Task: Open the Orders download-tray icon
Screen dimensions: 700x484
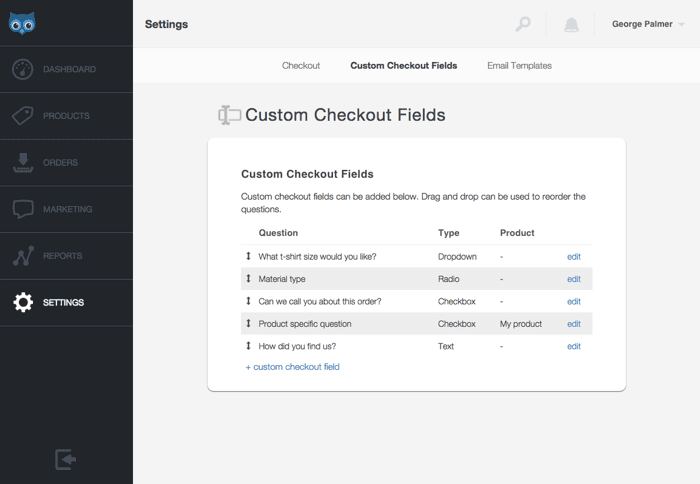Action: coord(23,163)
